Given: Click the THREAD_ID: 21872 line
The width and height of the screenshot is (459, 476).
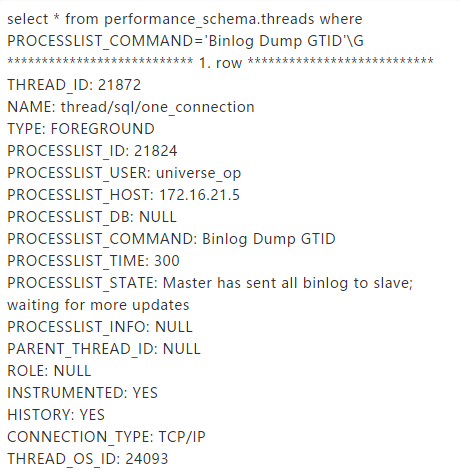Looking at the screenshot, I should [74, 85].
